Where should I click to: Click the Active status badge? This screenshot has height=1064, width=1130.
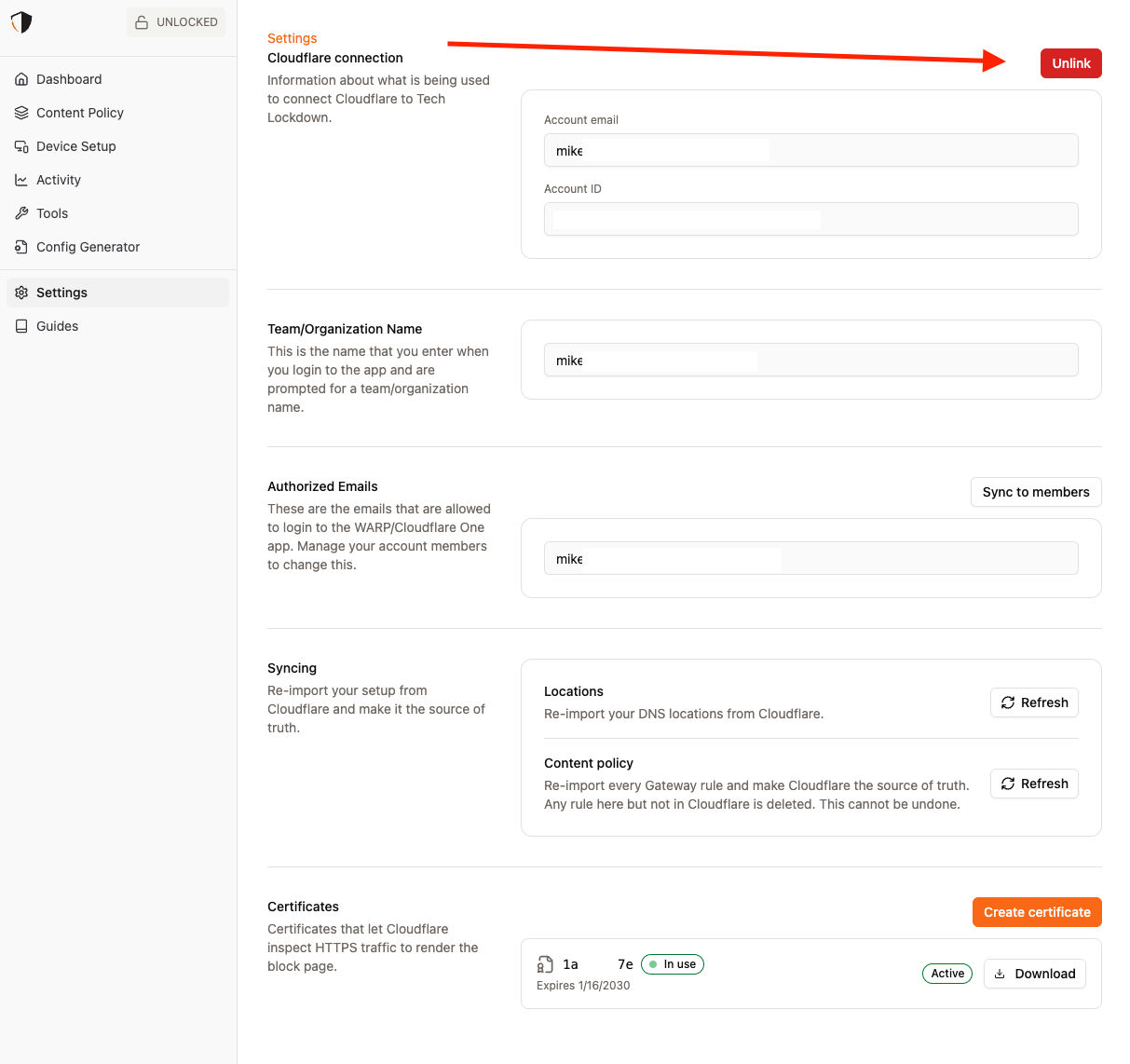coord(947,974)
